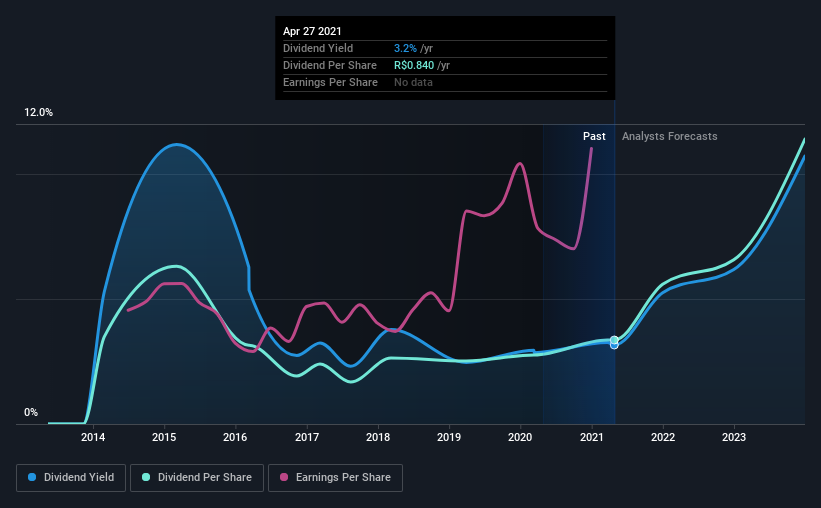Click the Analysts Forecasts label
Viewport: 821px width, 508px height.
[x=670, y=136]
